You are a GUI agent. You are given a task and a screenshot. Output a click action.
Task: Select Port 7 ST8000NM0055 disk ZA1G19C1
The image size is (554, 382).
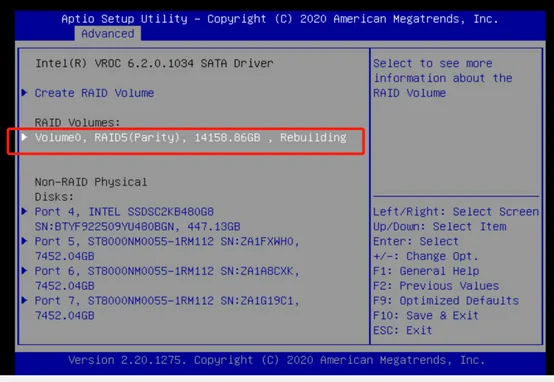(167, 308)
